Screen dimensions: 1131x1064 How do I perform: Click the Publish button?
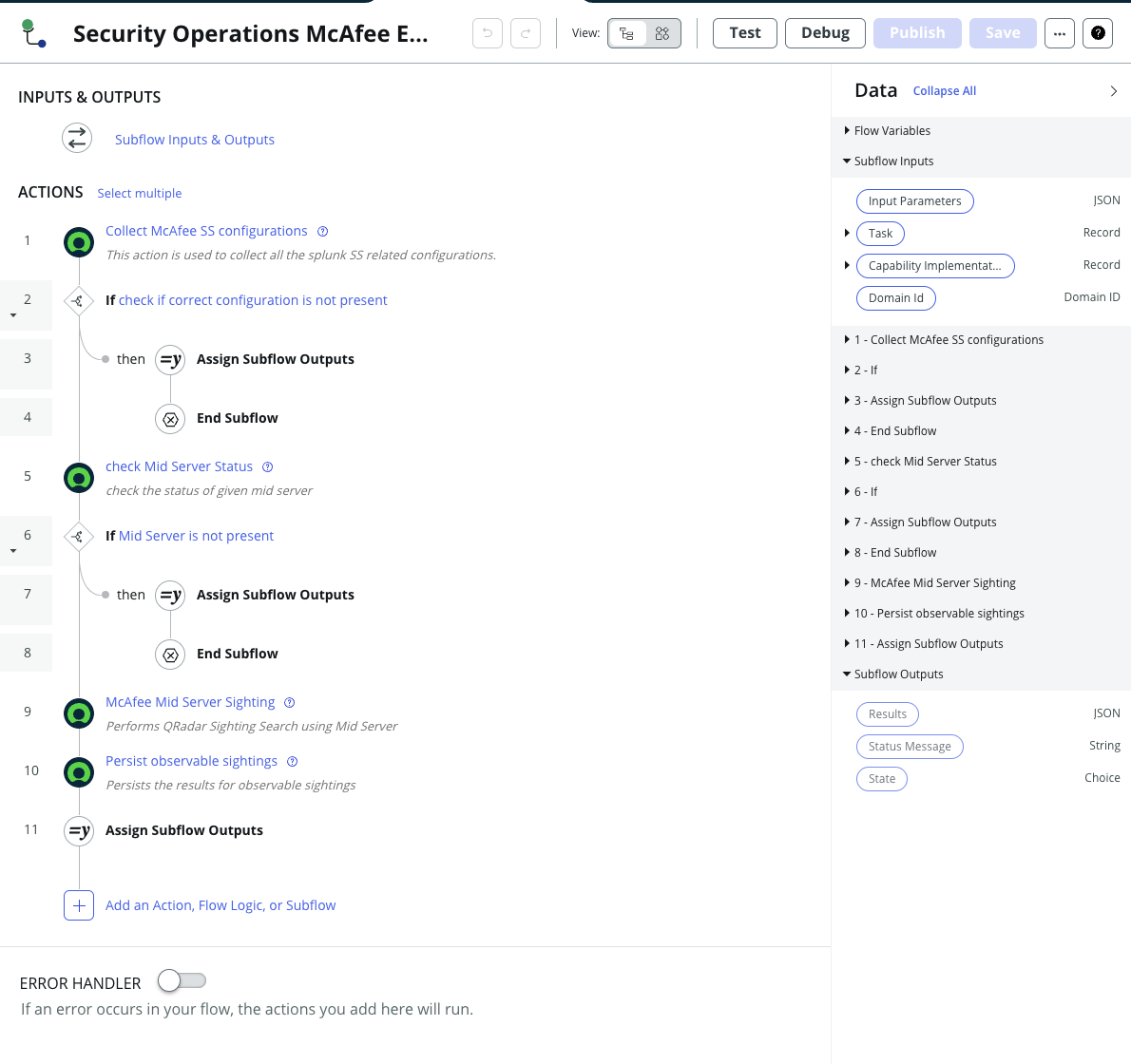click(x=917, y=33)
